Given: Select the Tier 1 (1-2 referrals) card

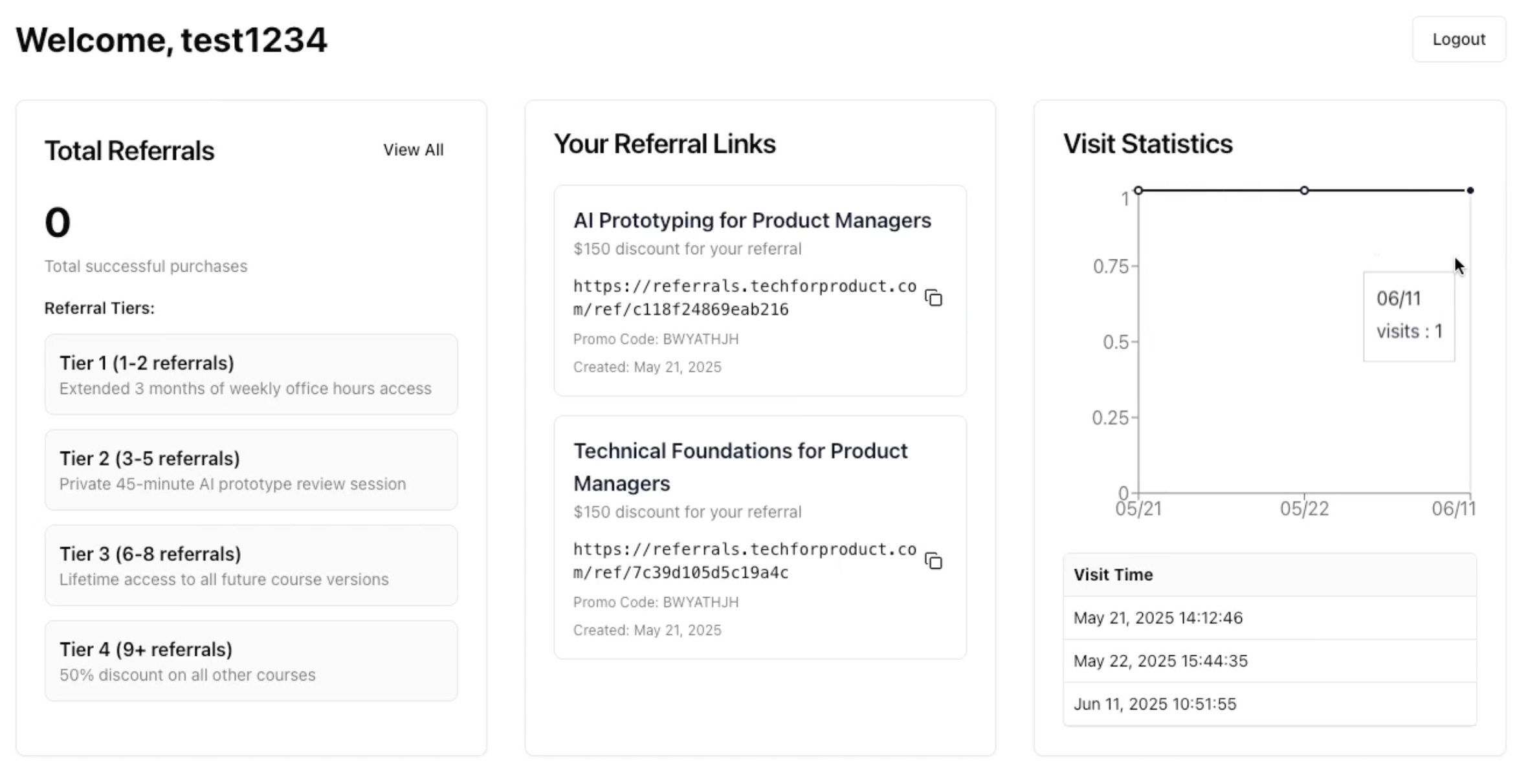Looking at the screenshot, I should [251, 375].
